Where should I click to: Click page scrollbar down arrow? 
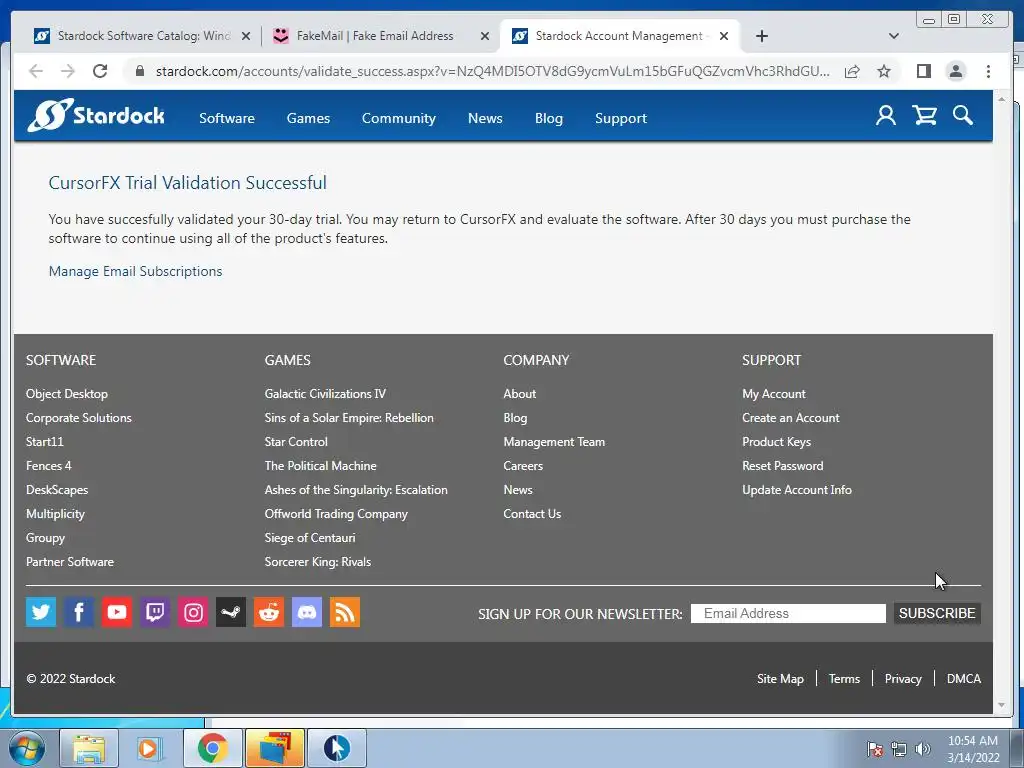[x=1002, y=705]
